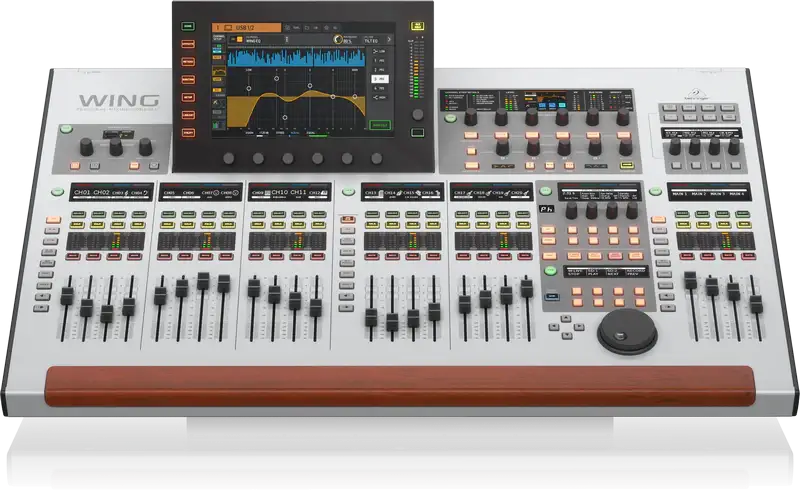This screenshot has width=800, height=490.
Task: Click the large jog wheel
Action: click(627, 331)
